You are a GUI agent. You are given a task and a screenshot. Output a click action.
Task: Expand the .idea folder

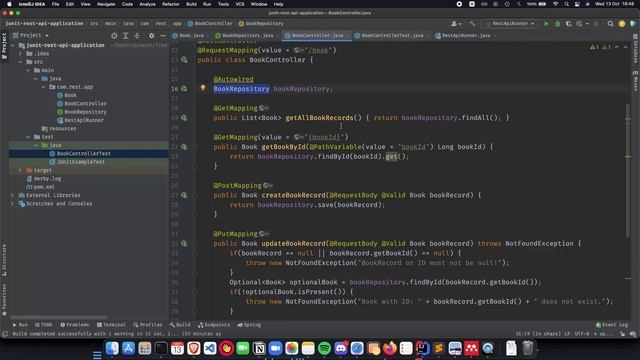point(20,53)
